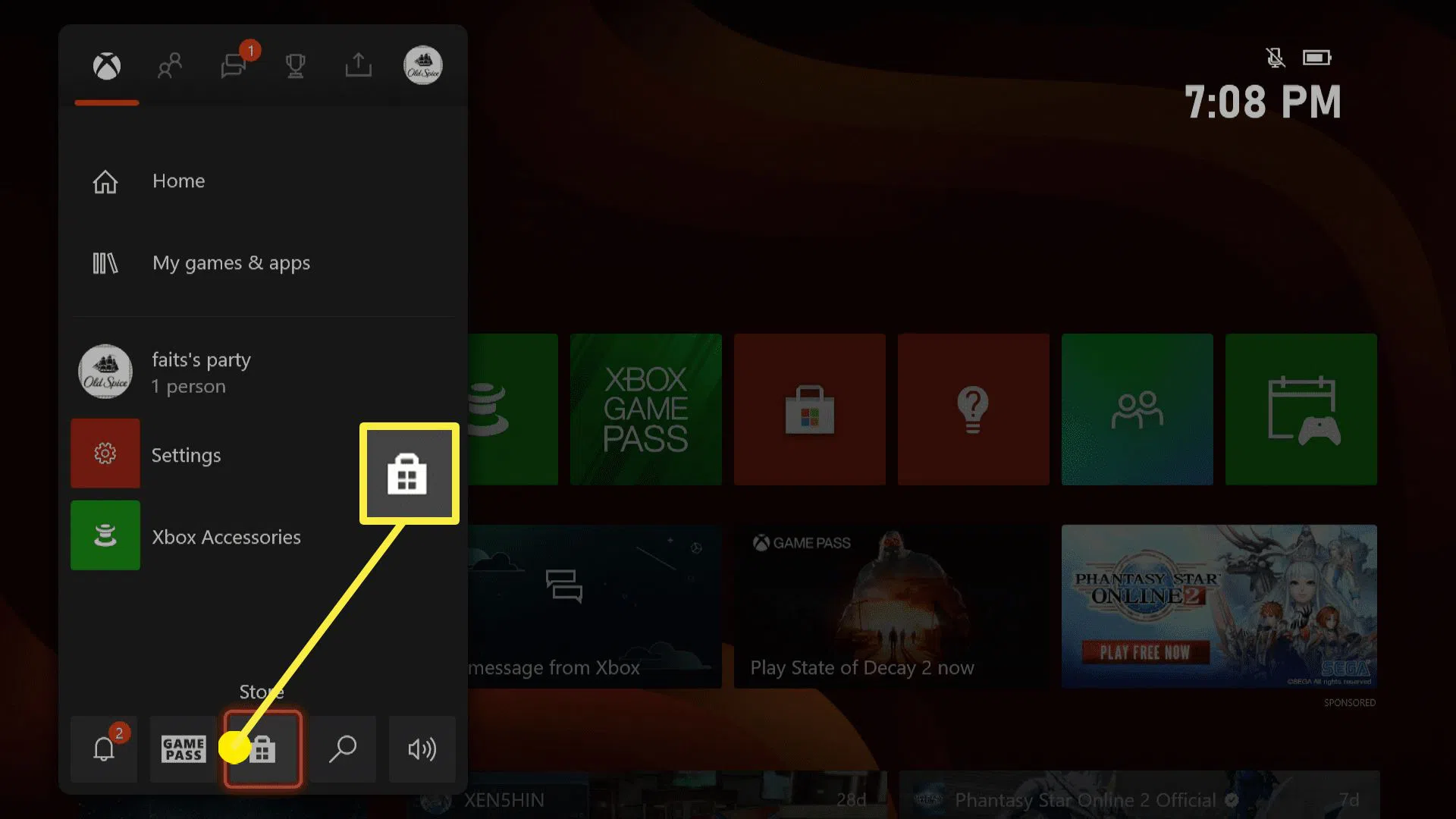
Task: Open the Phantasy Star Online 2 ad
Action: 1219,607
